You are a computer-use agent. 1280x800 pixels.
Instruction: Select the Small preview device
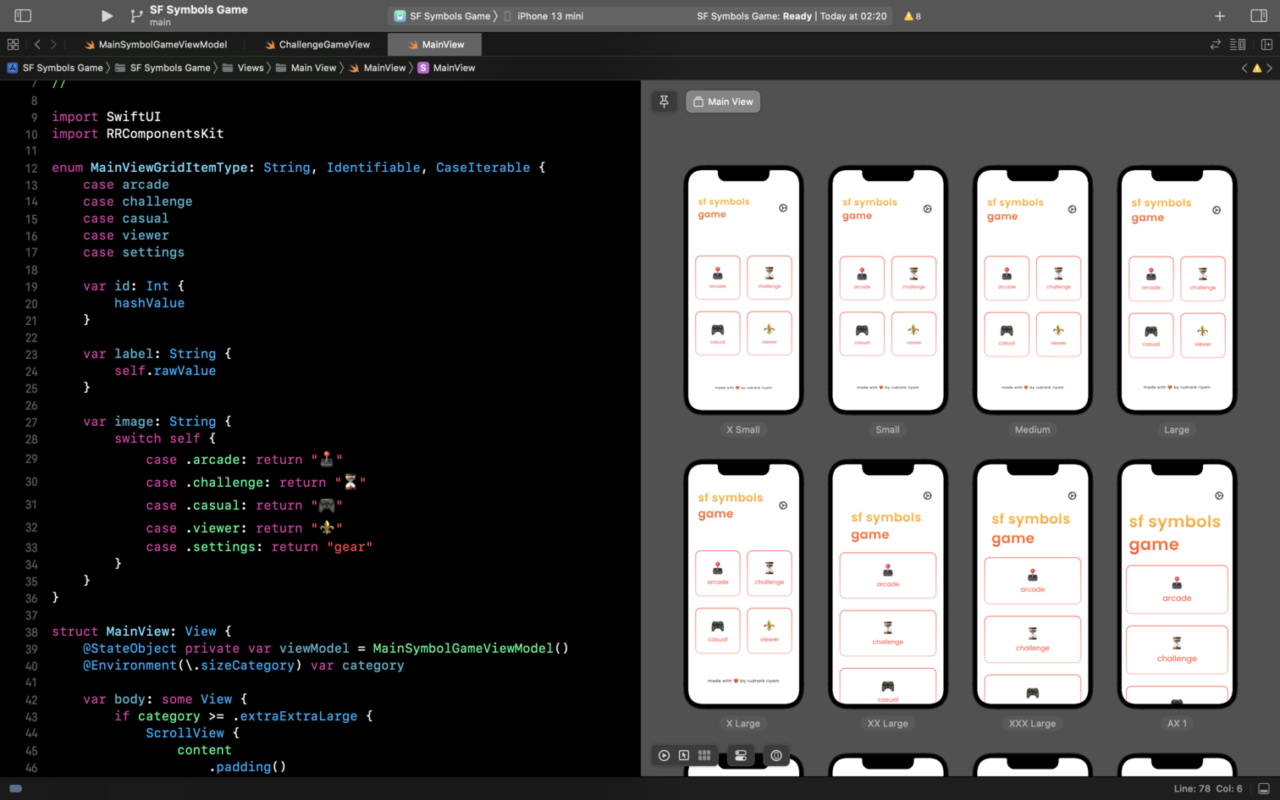888,290
